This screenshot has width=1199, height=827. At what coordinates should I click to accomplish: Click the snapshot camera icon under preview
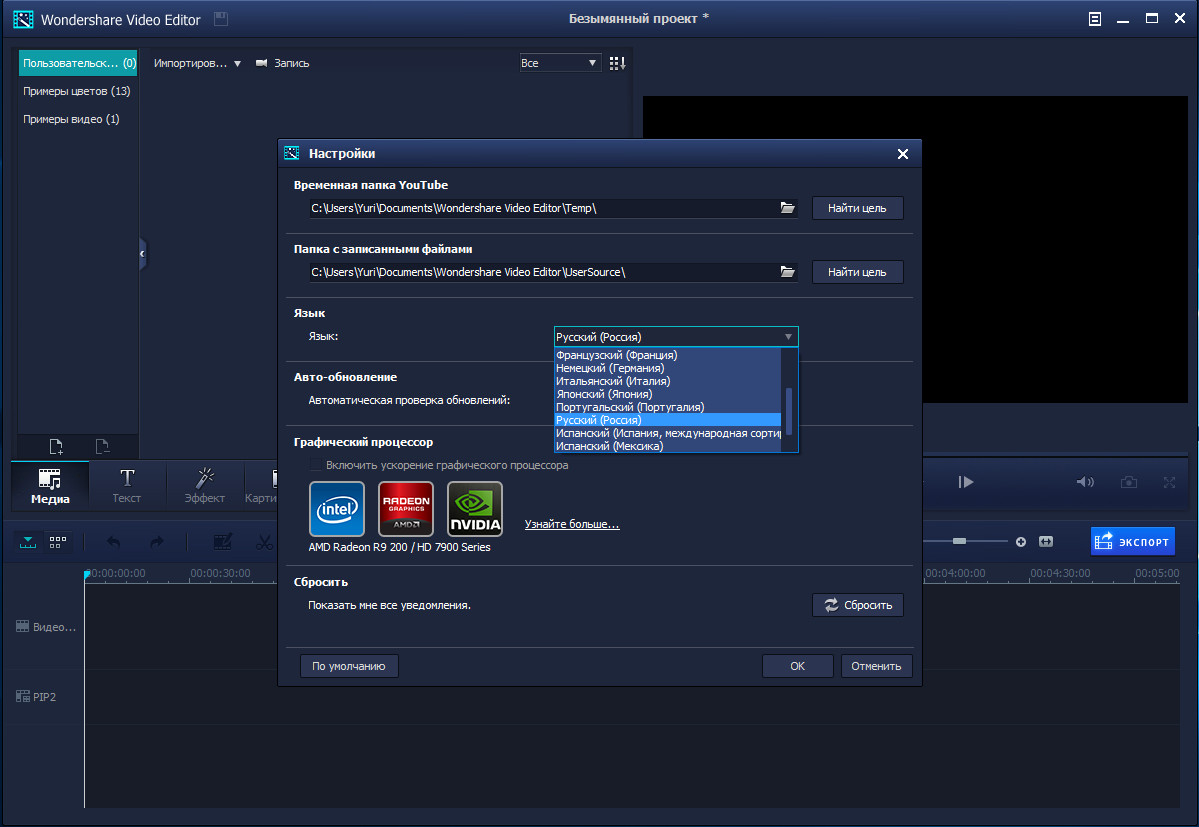point(1129,482)
